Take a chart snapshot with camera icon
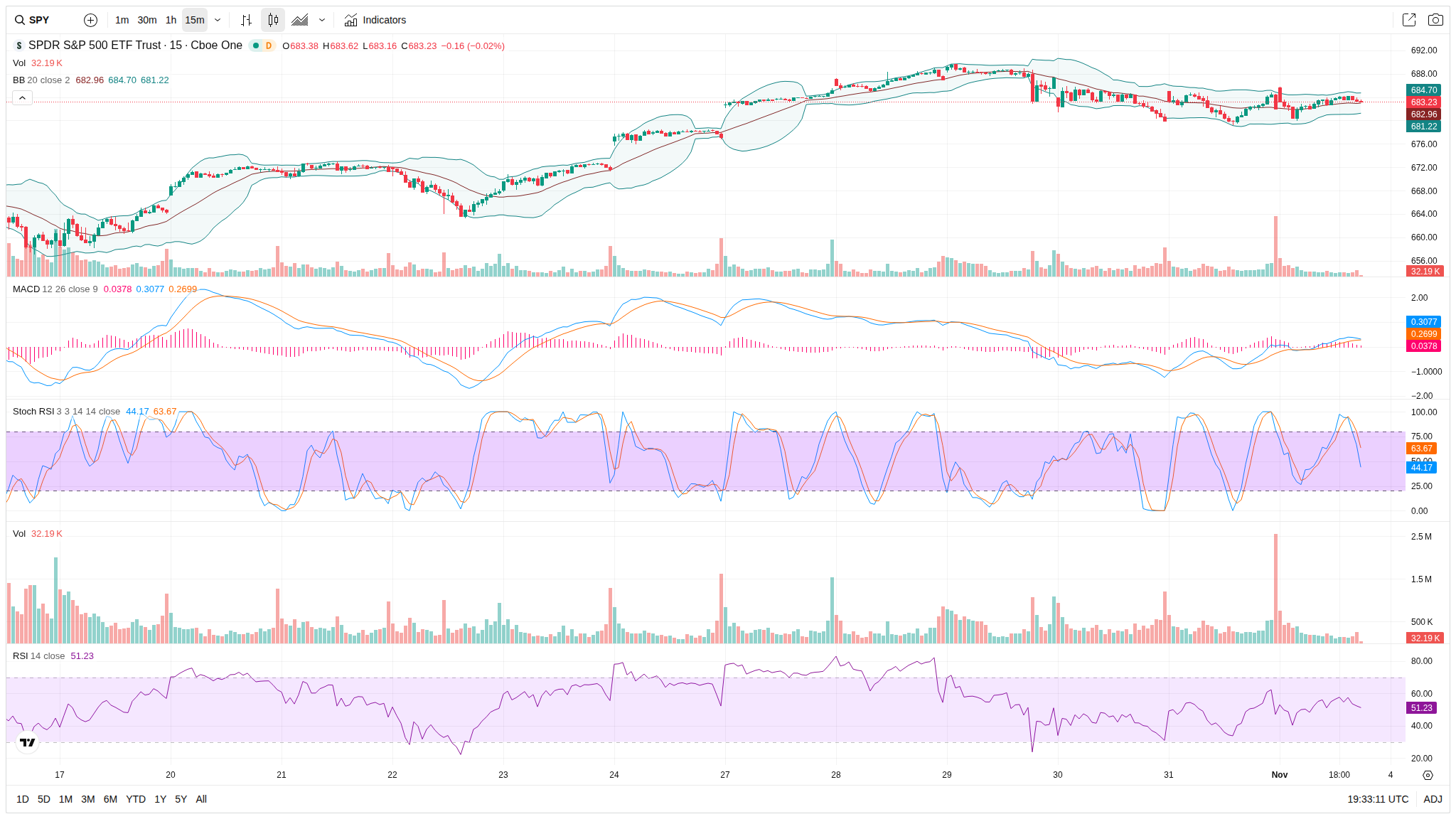Image resolution: width=1456 pixels, height=819 pixels. click(1435, 20)
